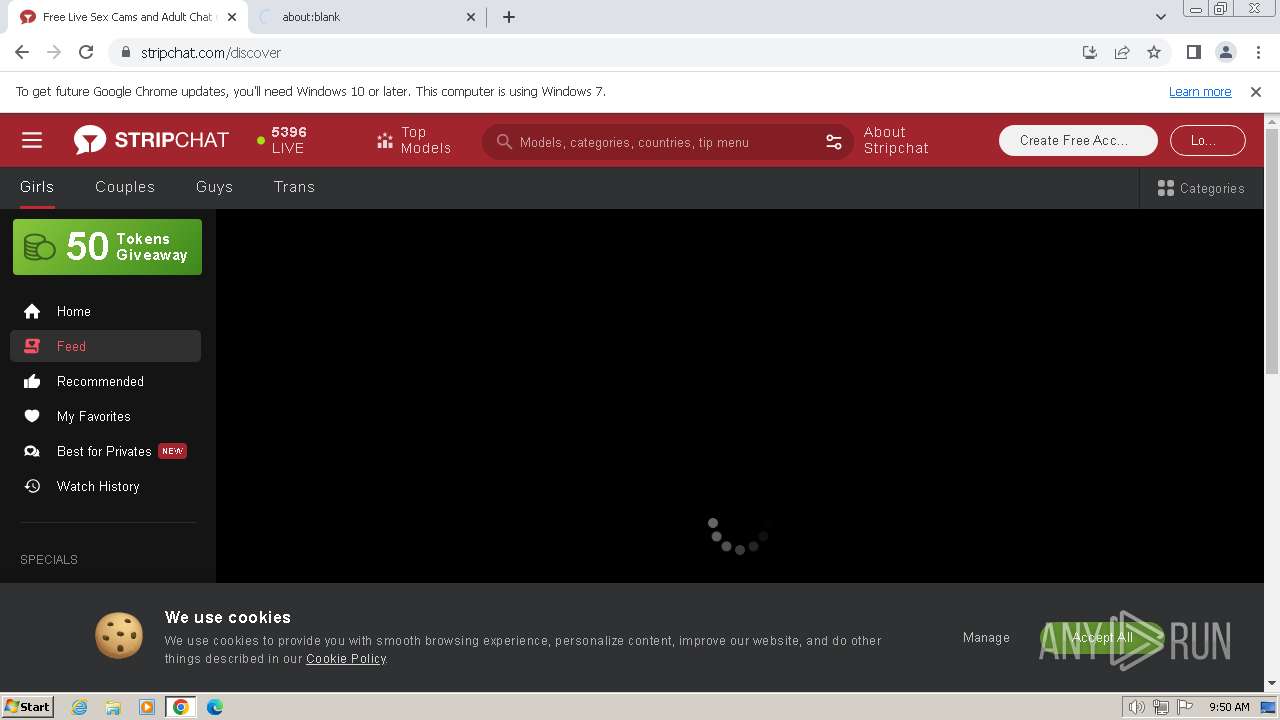Focus the models search field

point(667,142)
